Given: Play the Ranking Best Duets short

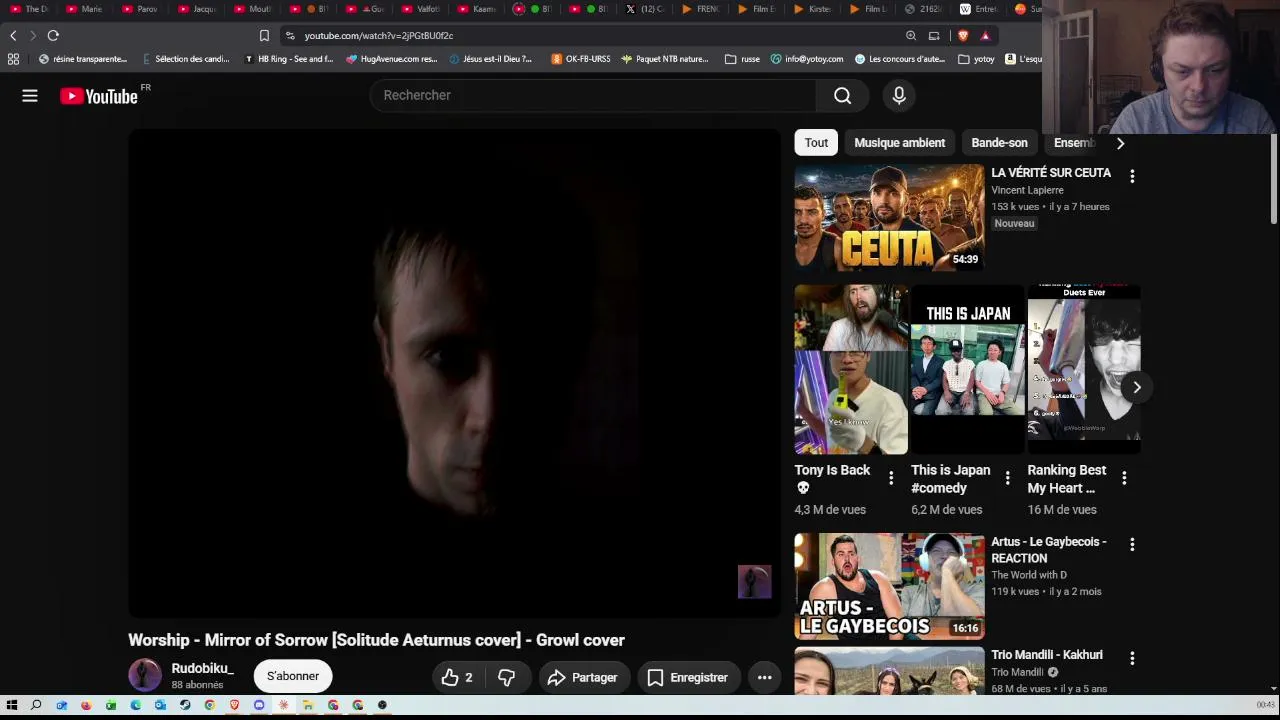Looking at the screenshot, I should 1084,370.
